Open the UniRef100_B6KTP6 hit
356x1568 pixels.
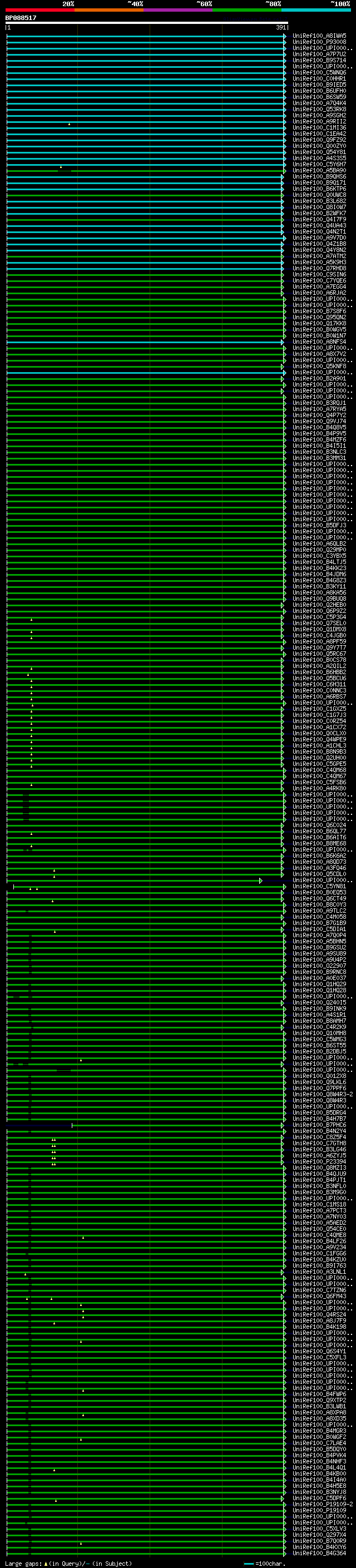(319, 189)
